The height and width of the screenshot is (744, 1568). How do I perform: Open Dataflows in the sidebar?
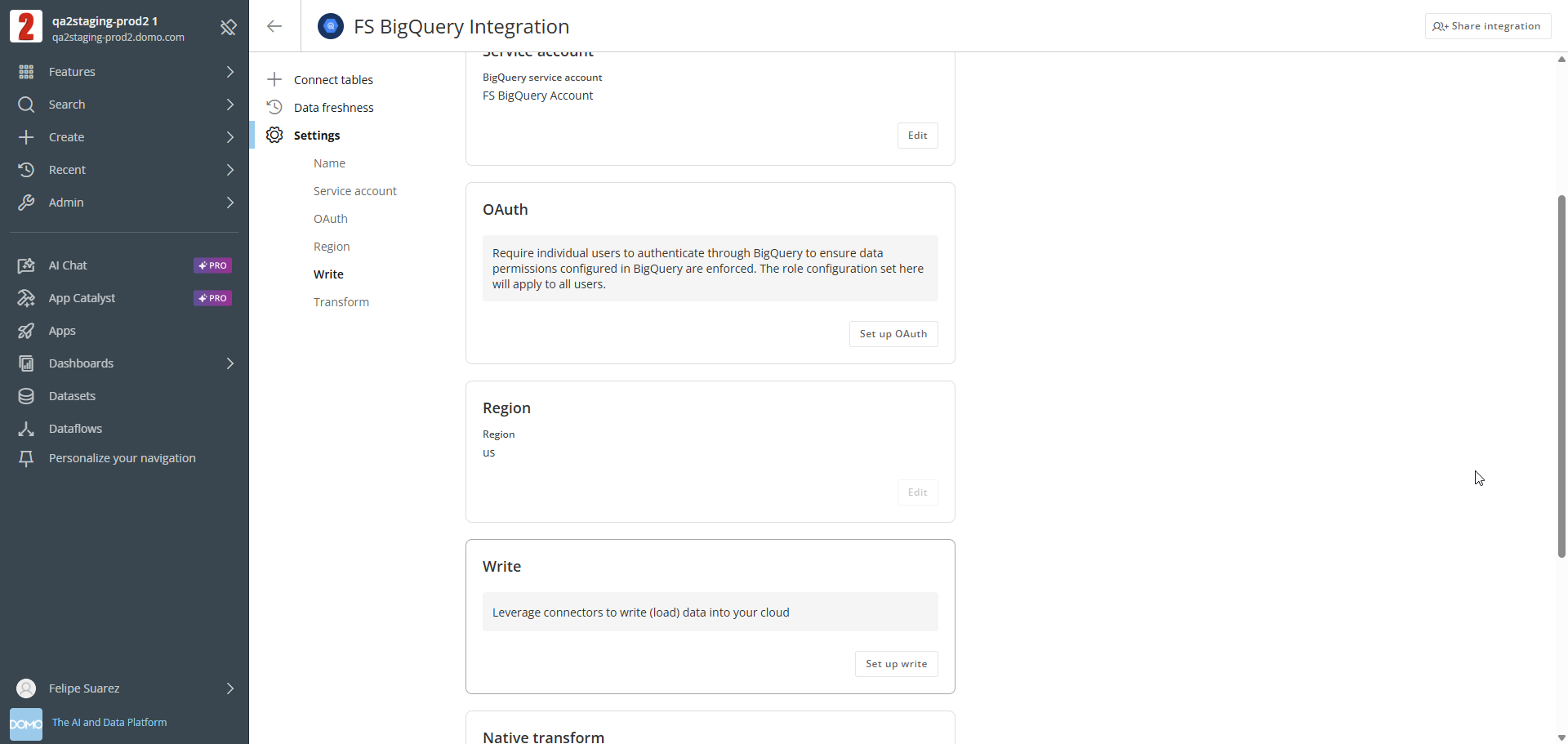click(75, 429)
